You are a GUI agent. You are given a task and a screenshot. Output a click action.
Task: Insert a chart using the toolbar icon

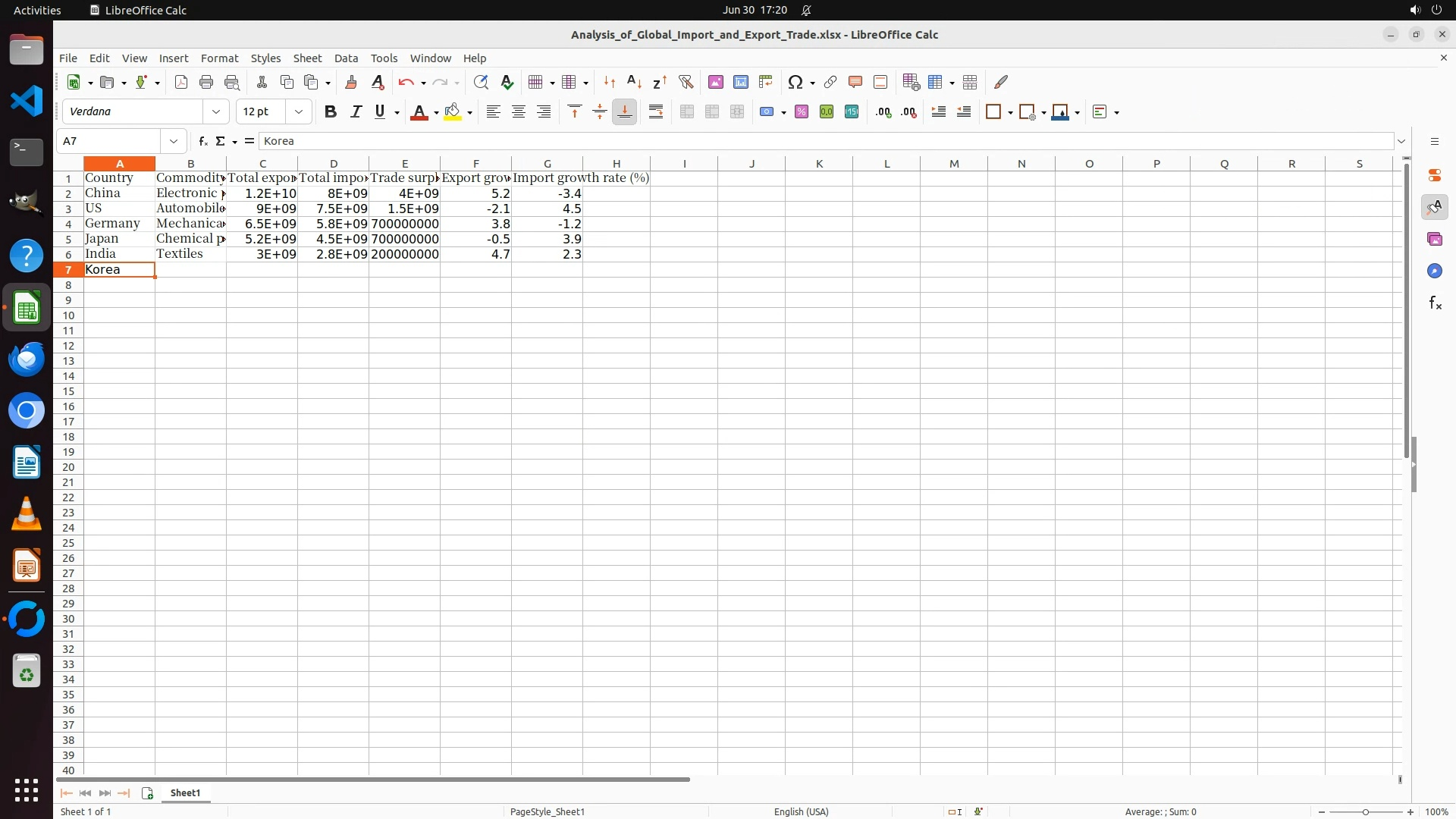tap(741, 82)
